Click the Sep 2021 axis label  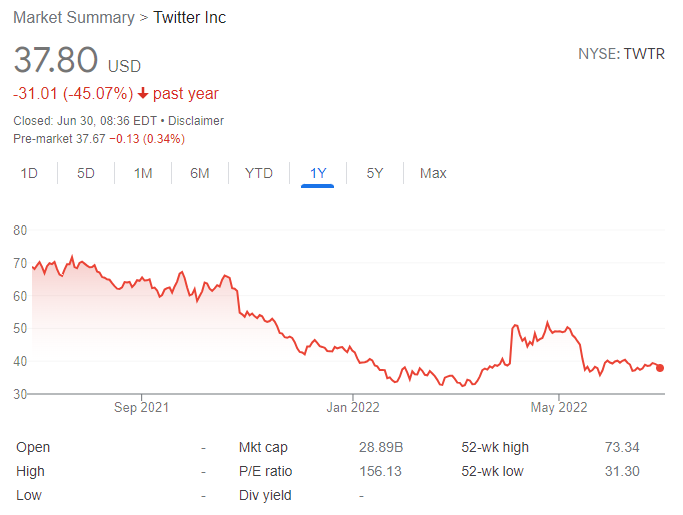[141, 407]
